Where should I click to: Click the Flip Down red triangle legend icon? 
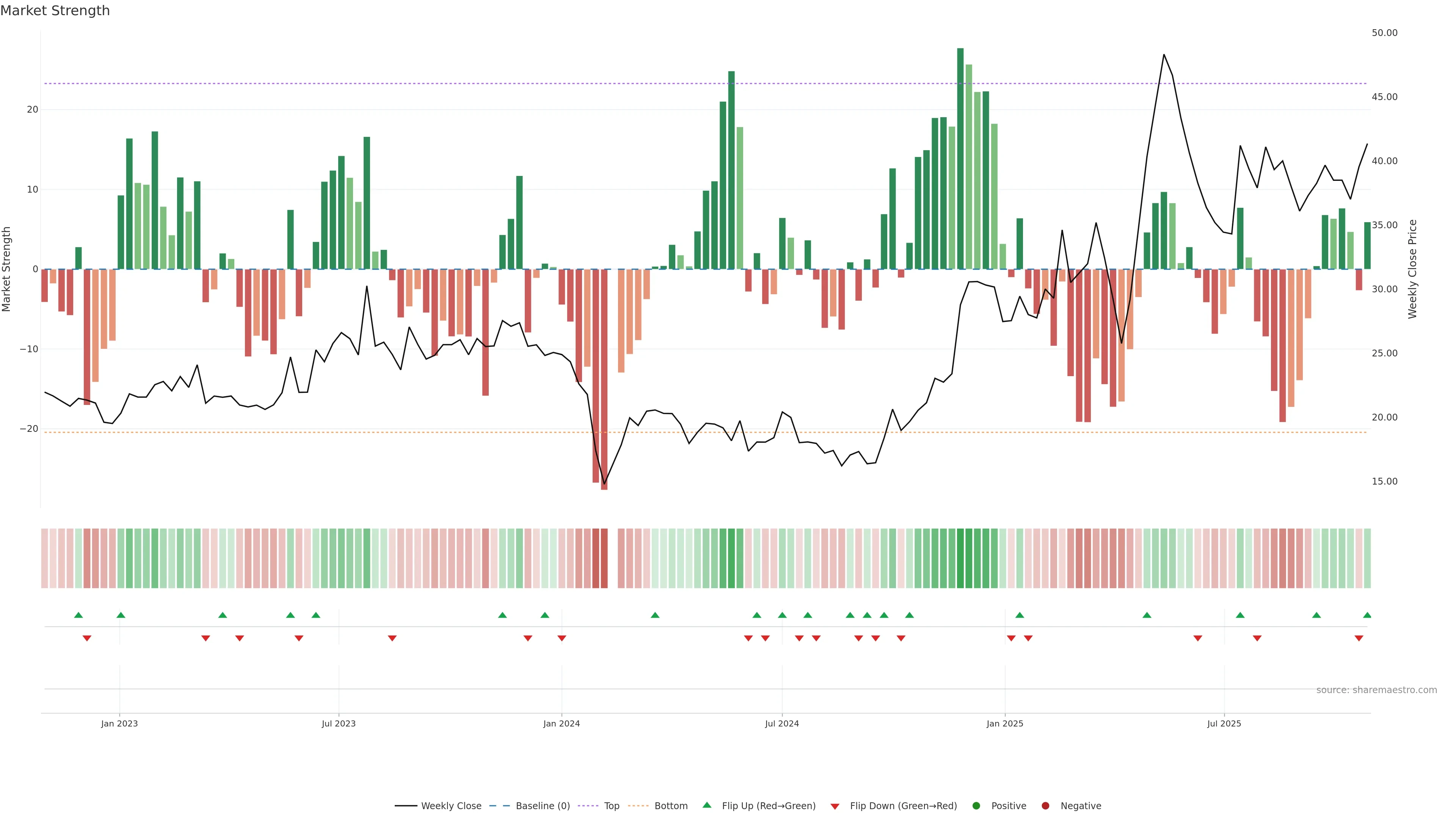click(x=835, y=806)
